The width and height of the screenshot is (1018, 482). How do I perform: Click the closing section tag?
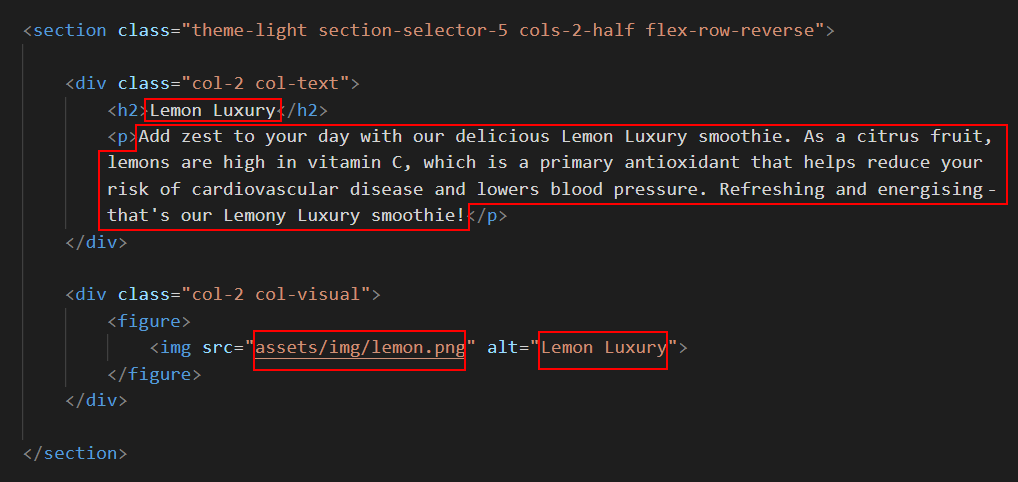coord(75,453)
